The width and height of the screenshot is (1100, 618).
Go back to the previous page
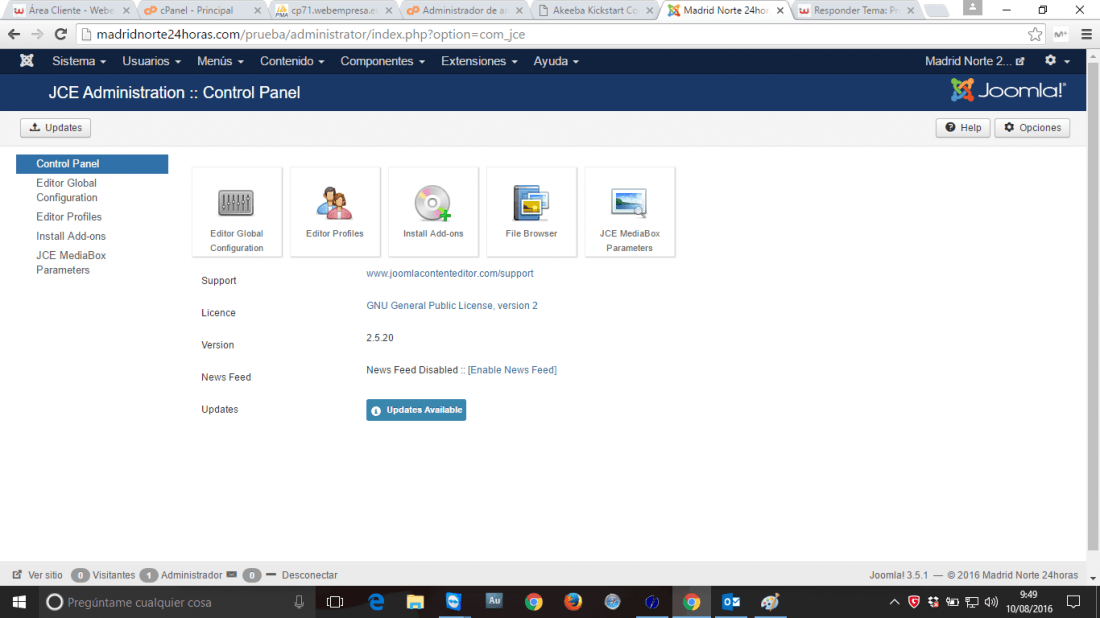(14, 34)
